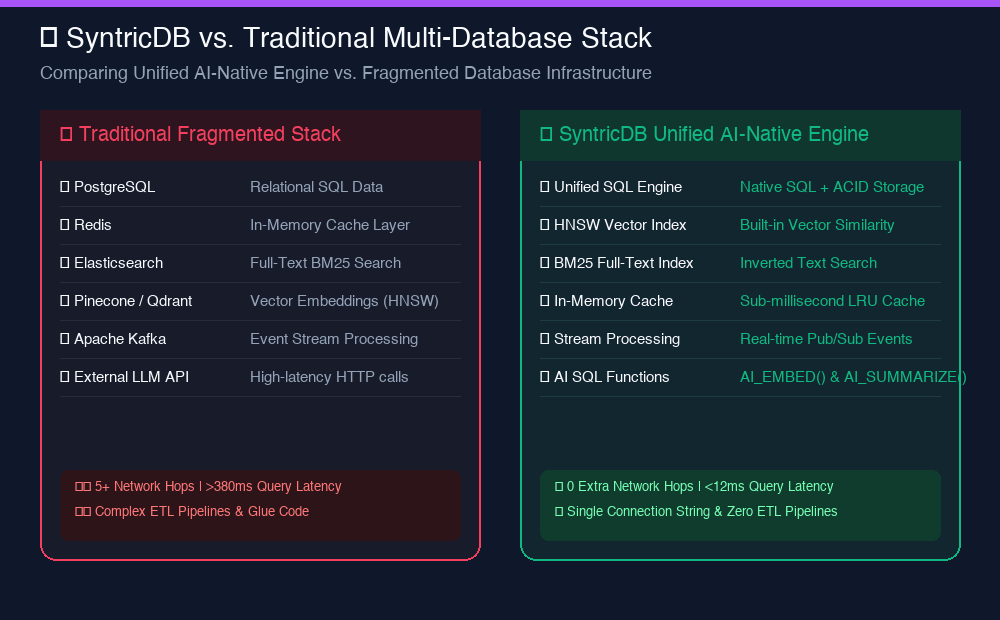Click 'Built-in Vector Similarity' text
Viewport: 1000px width, 620px height.
point(817,225)
